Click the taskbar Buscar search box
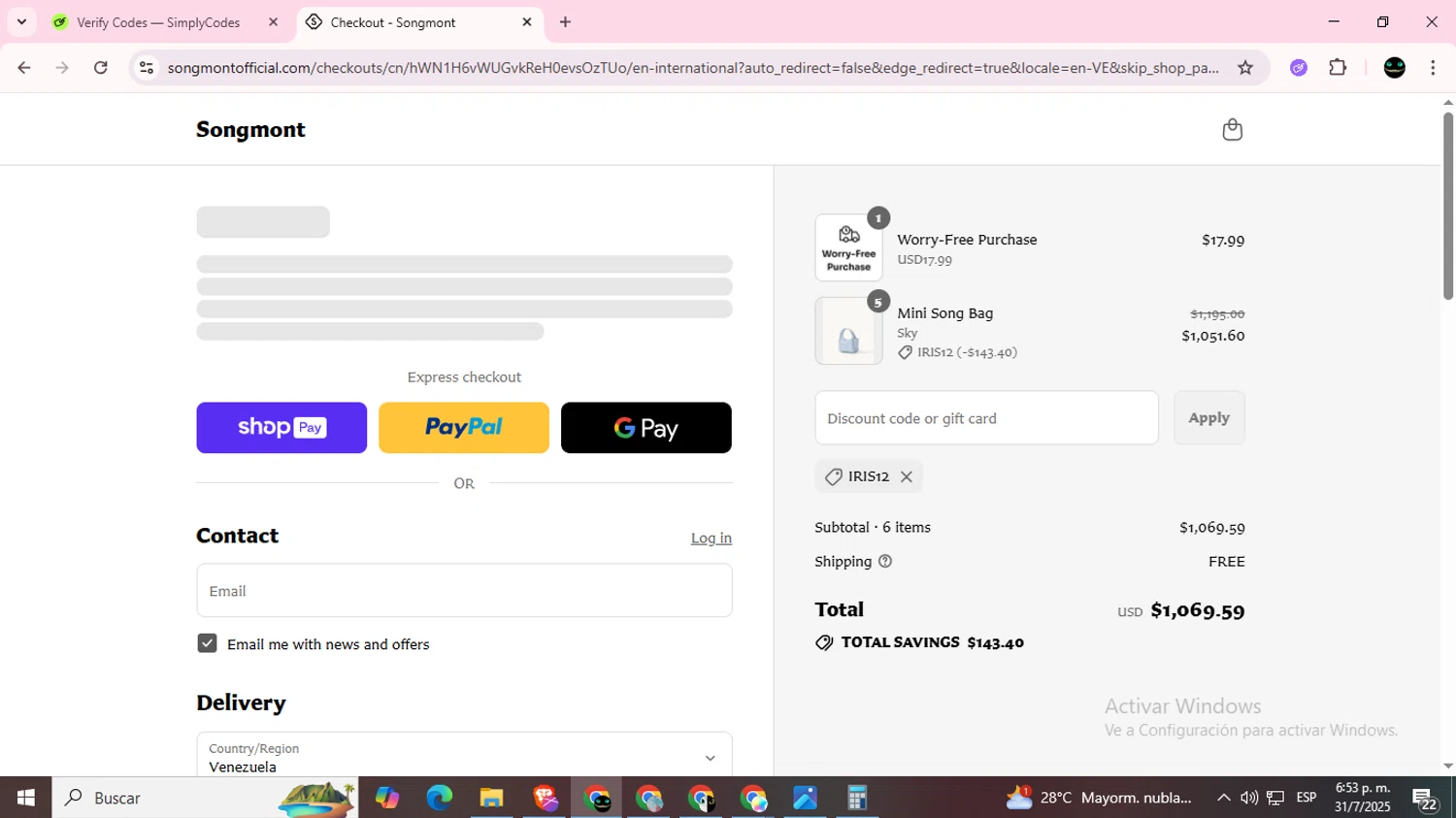This screenshot has width=1456, height=818. [205, 798]
